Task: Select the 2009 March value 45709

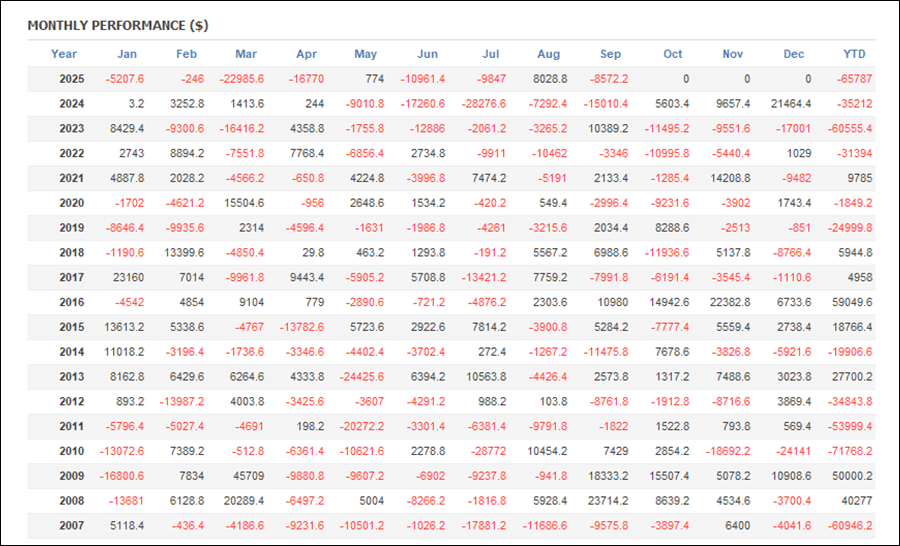Action: coord(250,476)
